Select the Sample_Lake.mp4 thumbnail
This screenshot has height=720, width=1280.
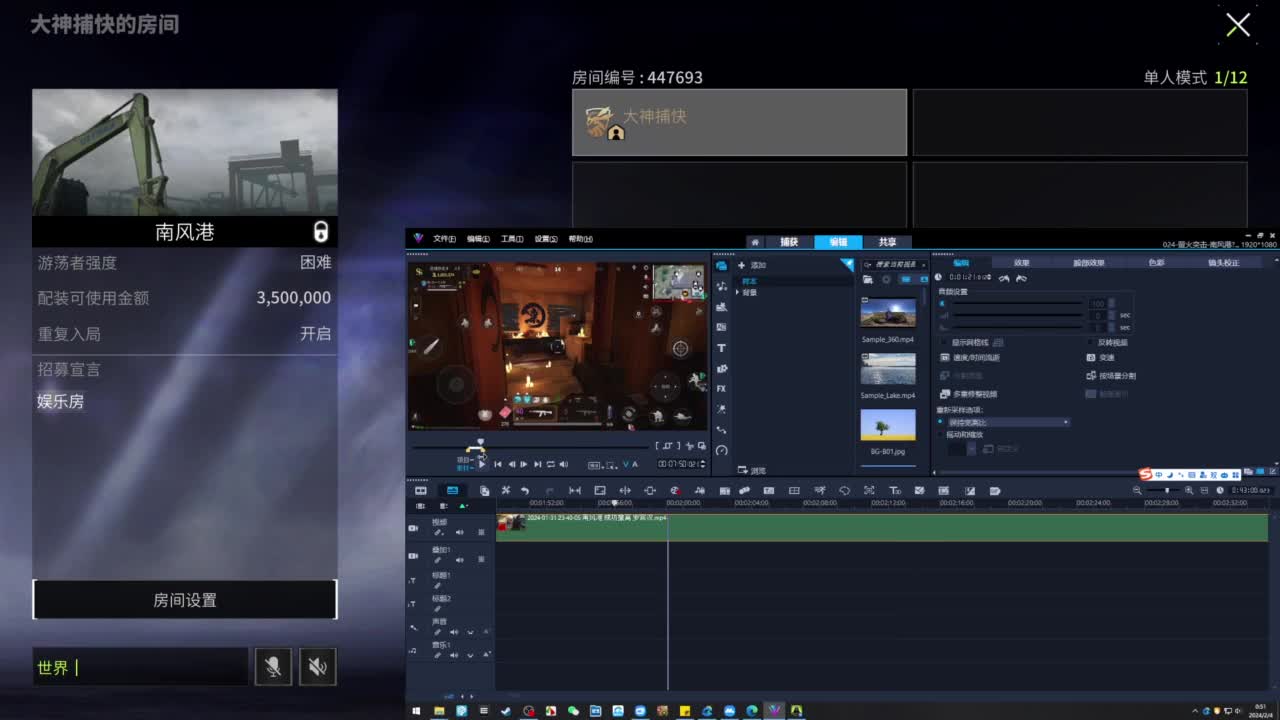click(x=888, y=369)
